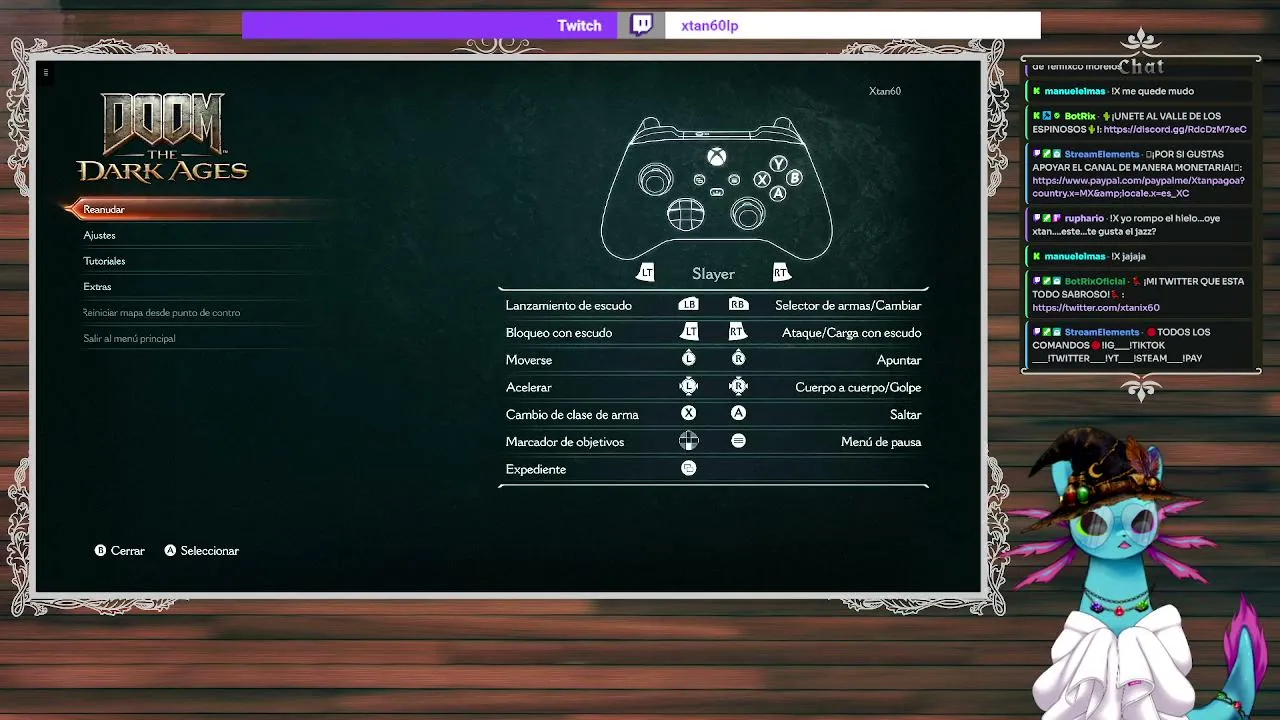The image size is (1280, 720).
Task: Click the A button icon beside Saltar
Action: (738, 413)
